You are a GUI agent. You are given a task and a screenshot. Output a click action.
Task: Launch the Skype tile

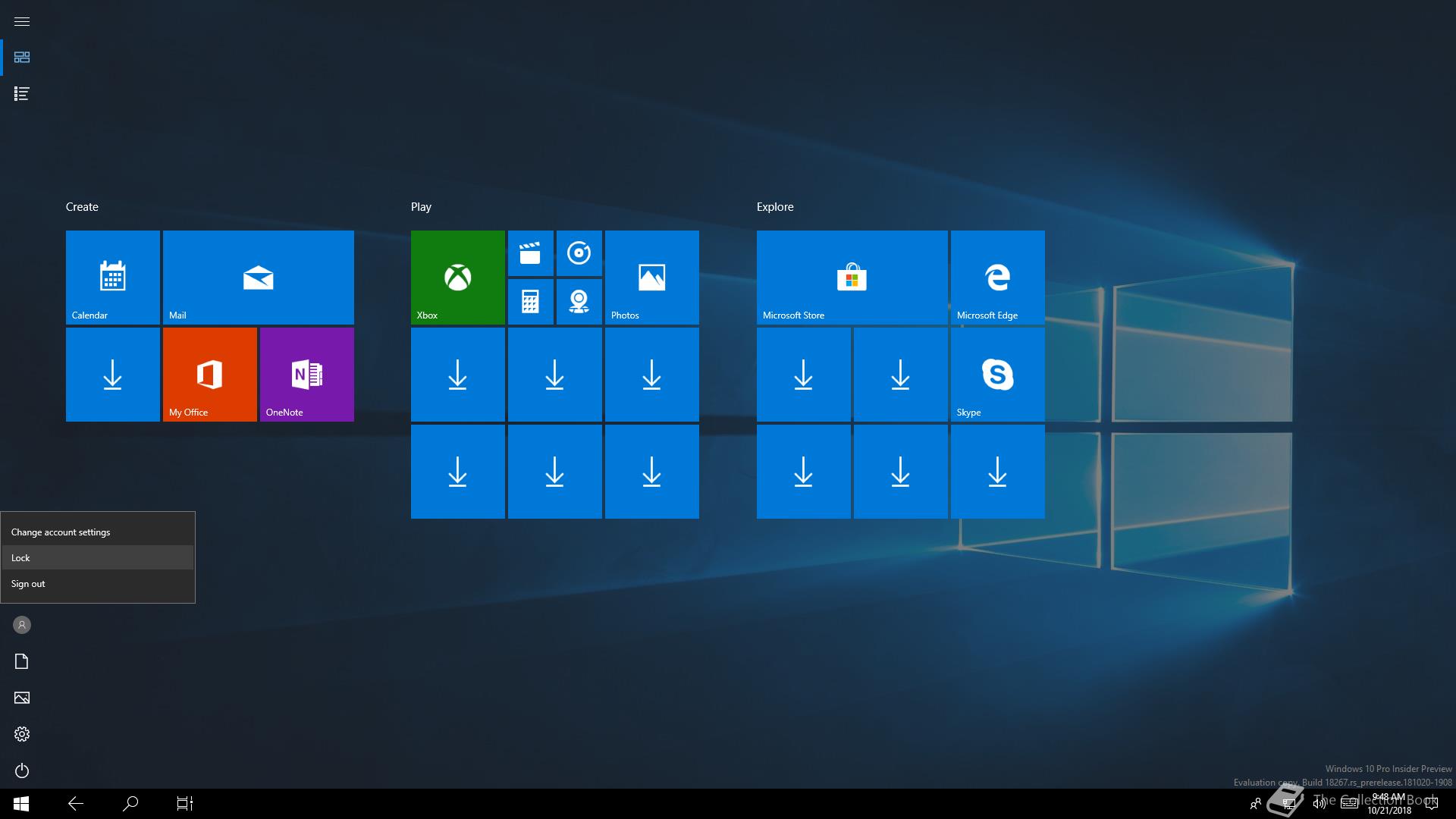click(998, 375)
